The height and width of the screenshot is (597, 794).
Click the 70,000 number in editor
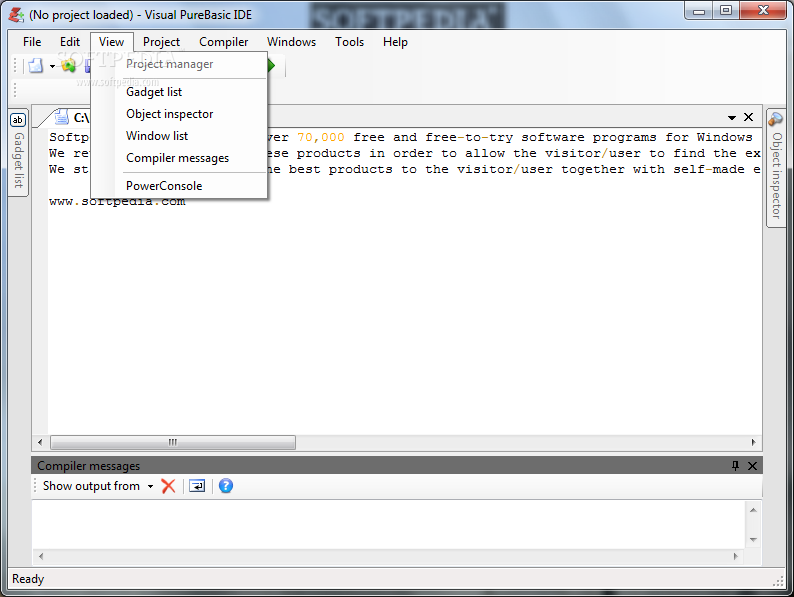321,137
